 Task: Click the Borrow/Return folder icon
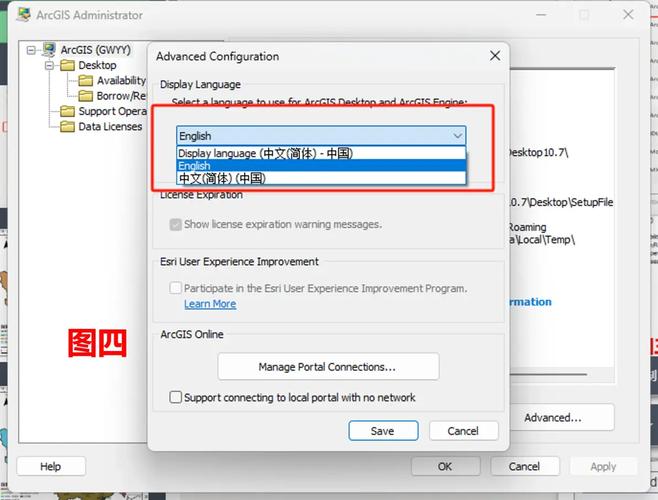pos(86,96)
